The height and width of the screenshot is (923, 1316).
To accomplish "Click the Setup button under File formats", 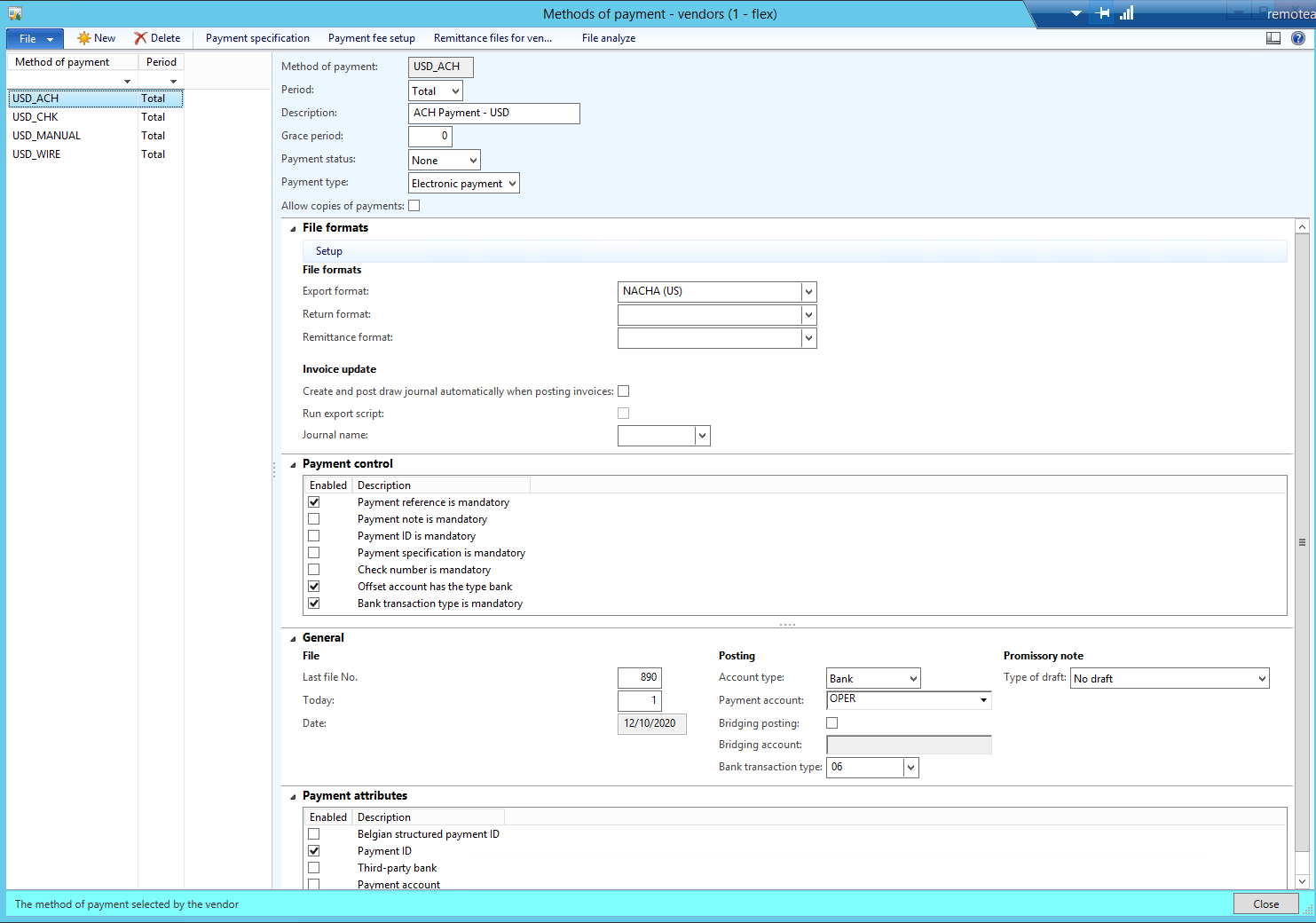I will (x=328, y=251).
